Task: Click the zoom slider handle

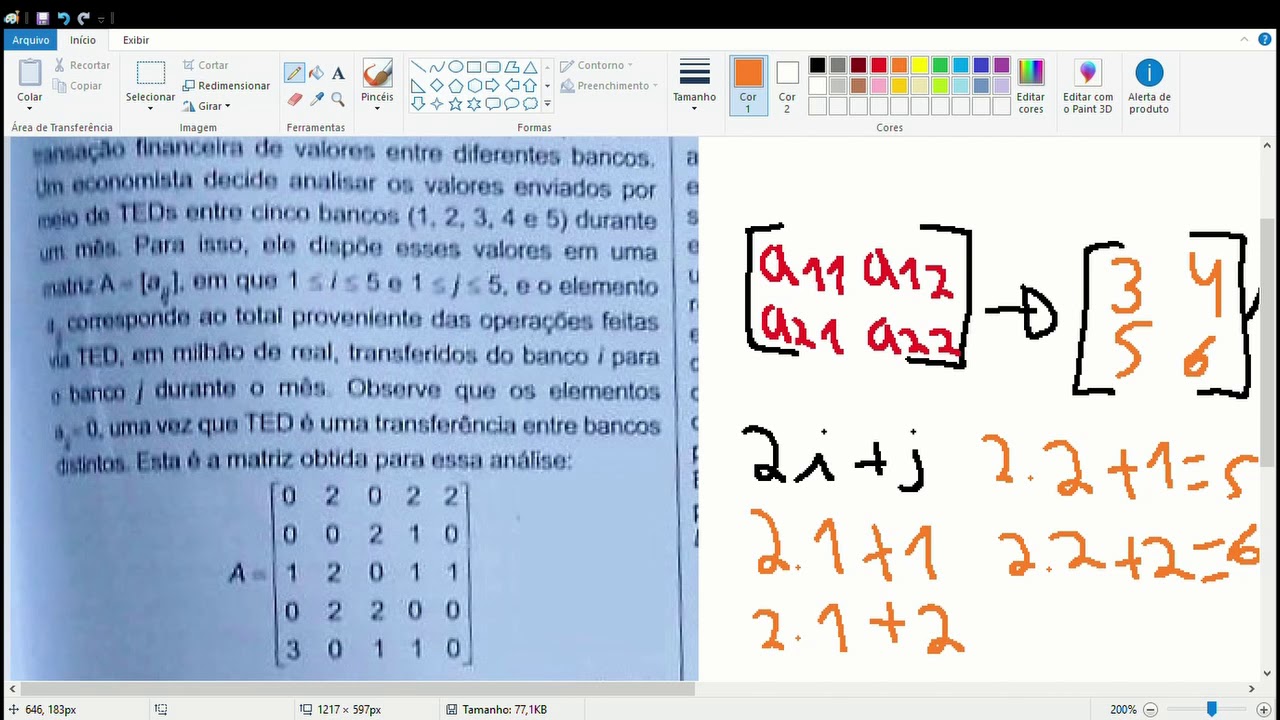Action: [1211, 709]
